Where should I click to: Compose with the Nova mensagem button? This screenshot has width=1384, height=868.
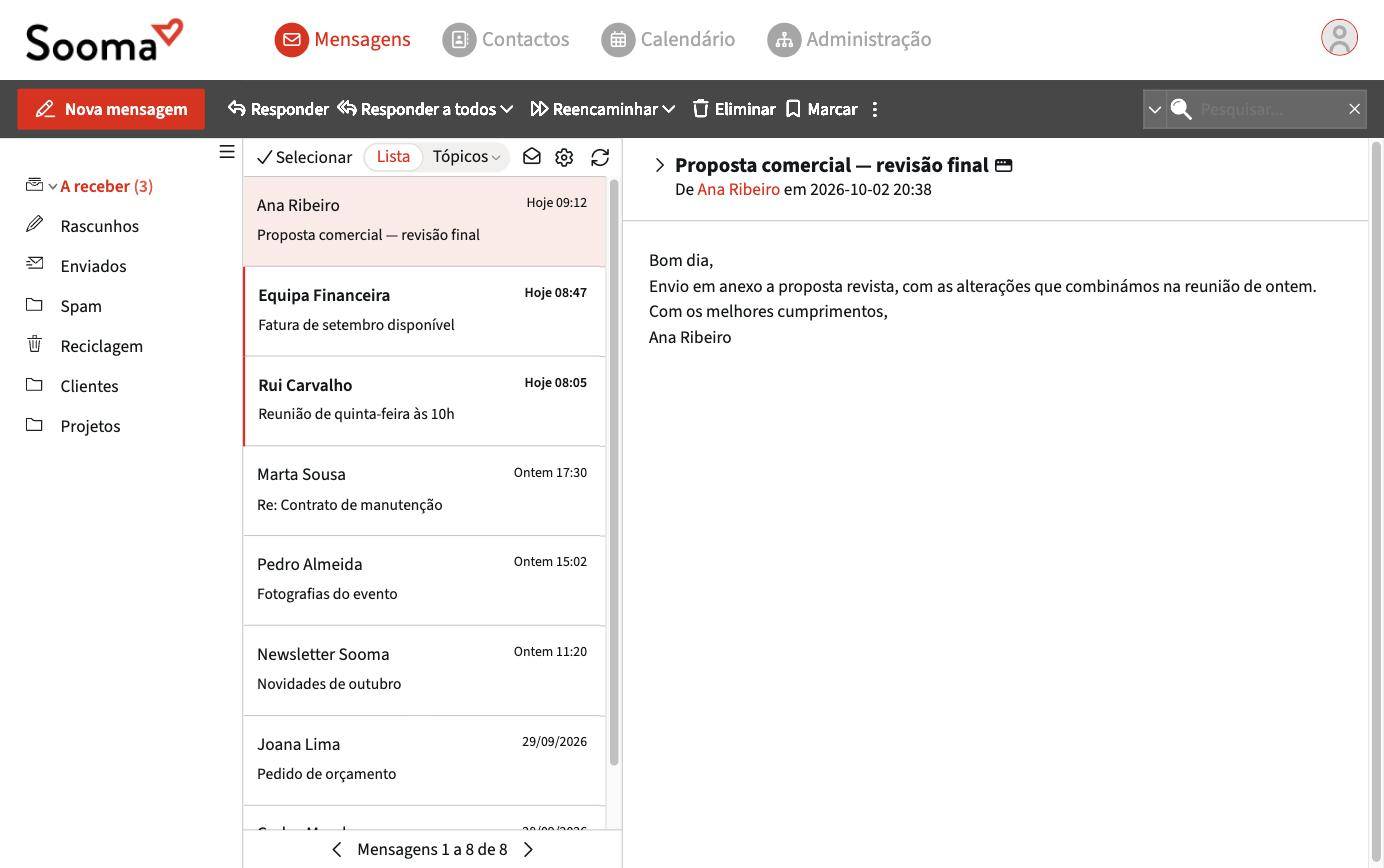click(x=111, y=109)
